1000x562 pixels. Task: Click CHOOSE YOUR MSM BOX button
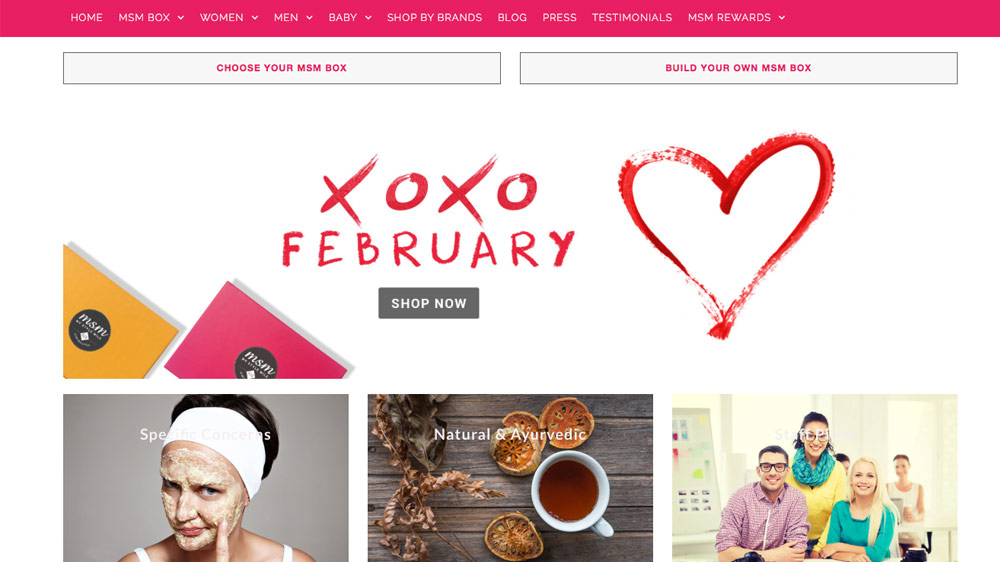click(282, 68)
